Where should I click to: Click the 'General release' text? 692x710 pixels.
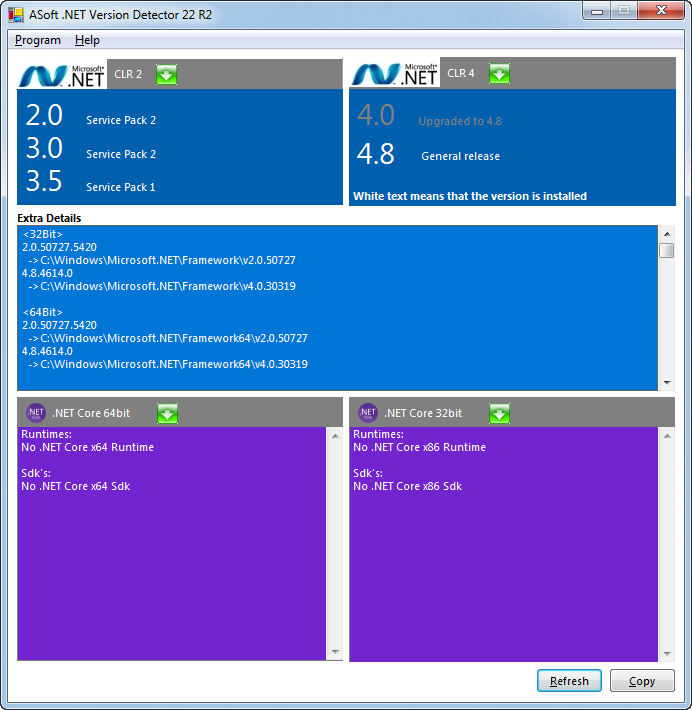[x=461, y=156]
